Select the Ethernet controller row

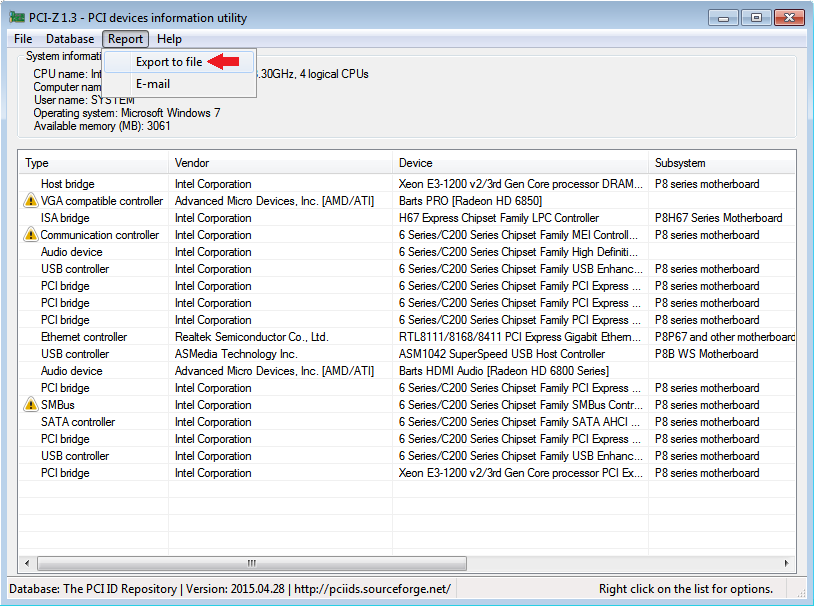point(407,336)
